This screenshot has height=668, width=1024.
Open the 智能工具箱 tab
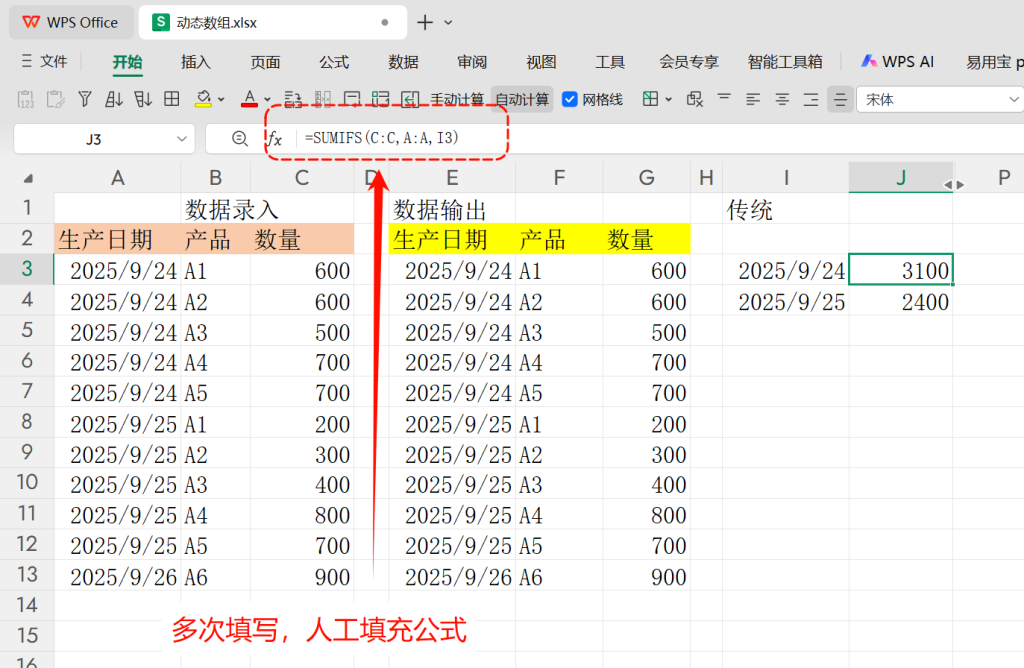click(x=785, y=62)
